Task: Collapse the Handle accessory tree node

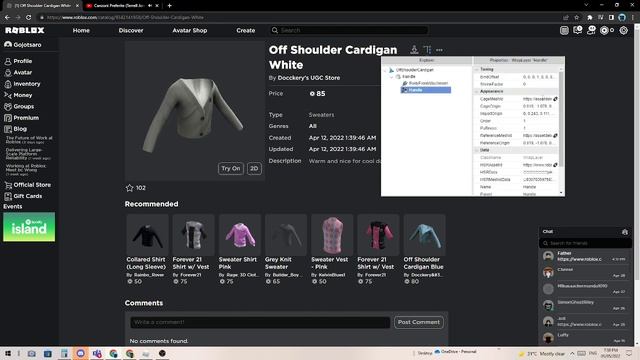Action: 391,77
